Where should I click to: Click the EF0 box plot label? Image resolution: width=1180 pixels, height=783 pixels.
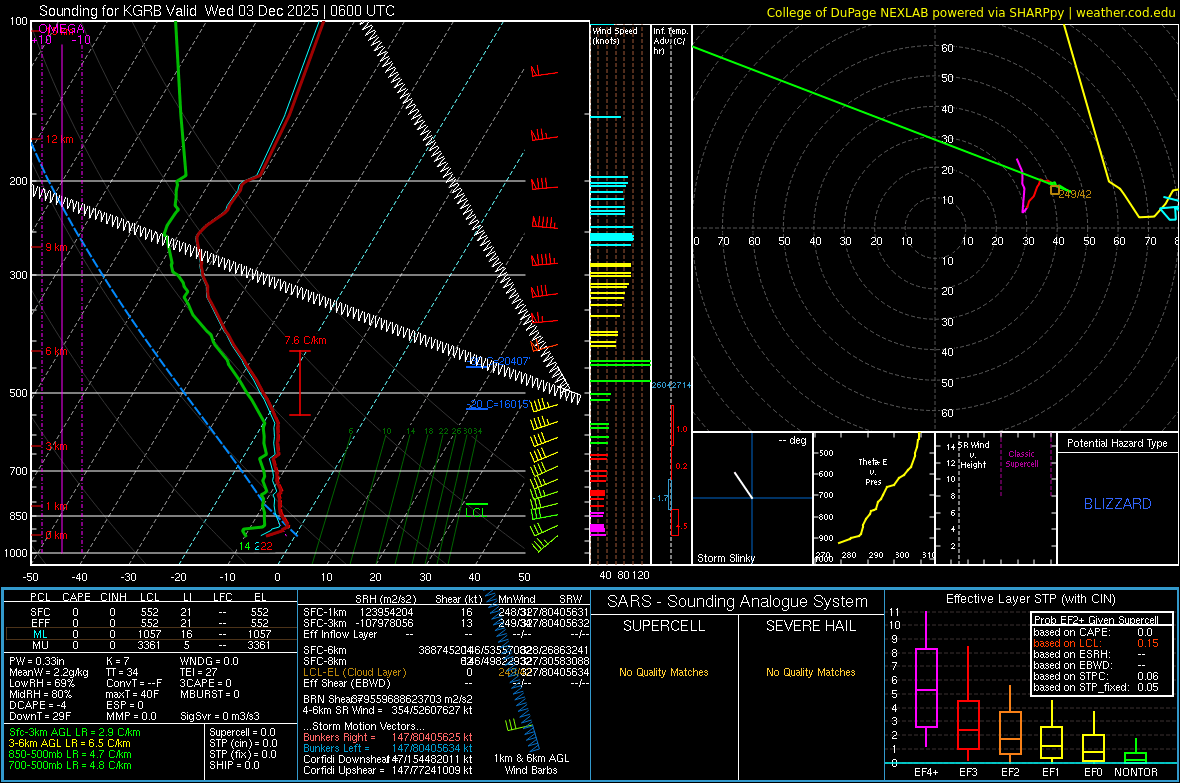(1093, 772)
